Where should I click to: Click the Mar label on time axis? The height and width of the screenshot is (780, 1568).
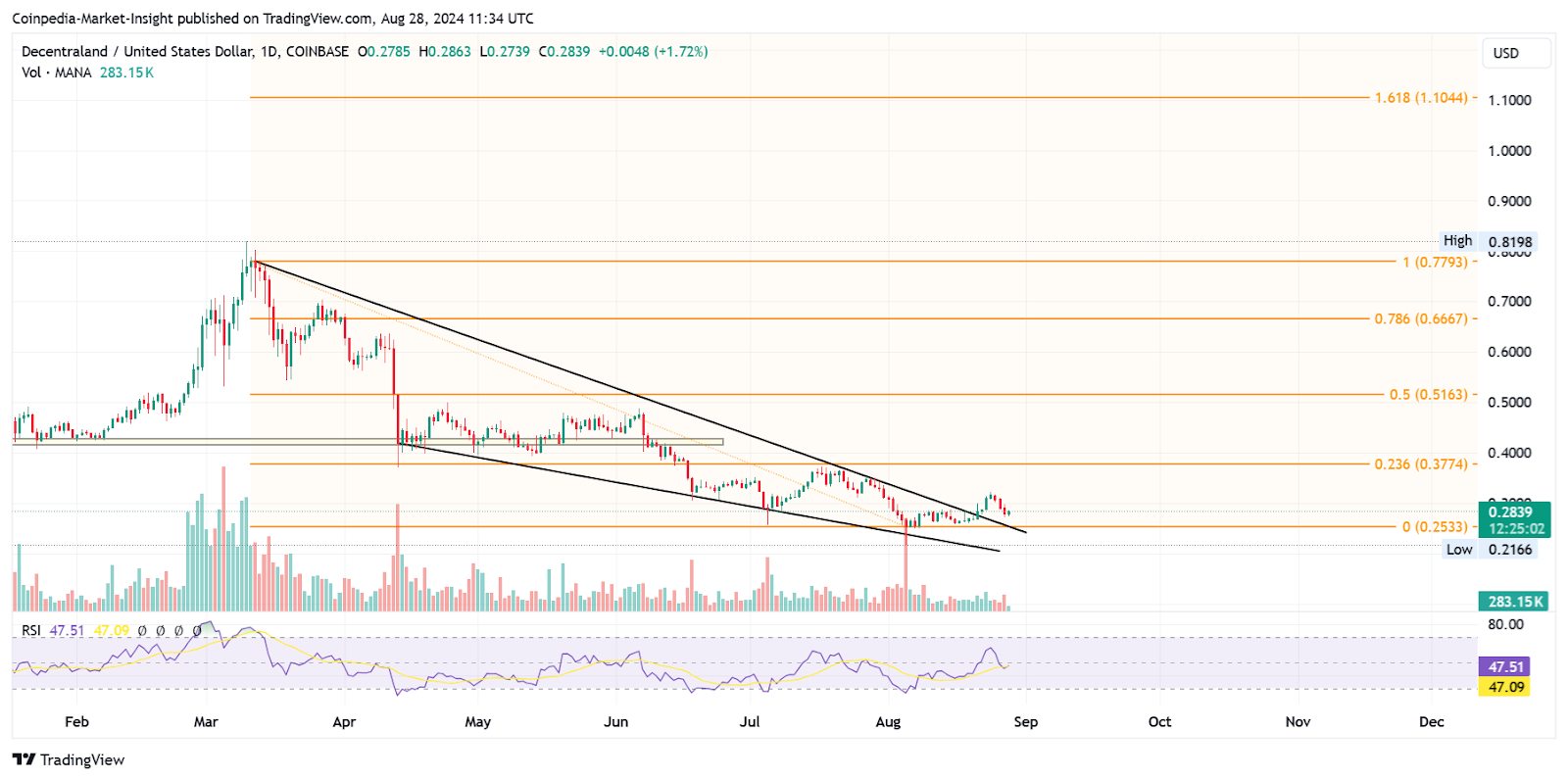[x=206, y=722]
